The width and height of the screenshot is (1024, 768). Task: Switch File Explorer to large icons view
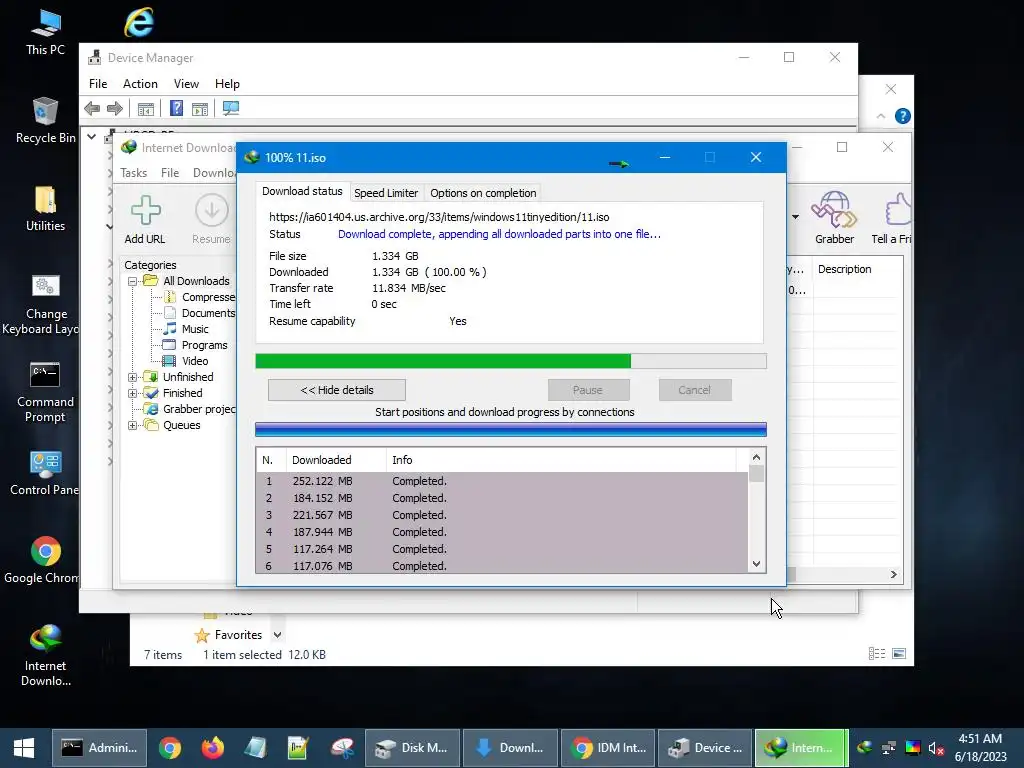click(x=899, y=654)
